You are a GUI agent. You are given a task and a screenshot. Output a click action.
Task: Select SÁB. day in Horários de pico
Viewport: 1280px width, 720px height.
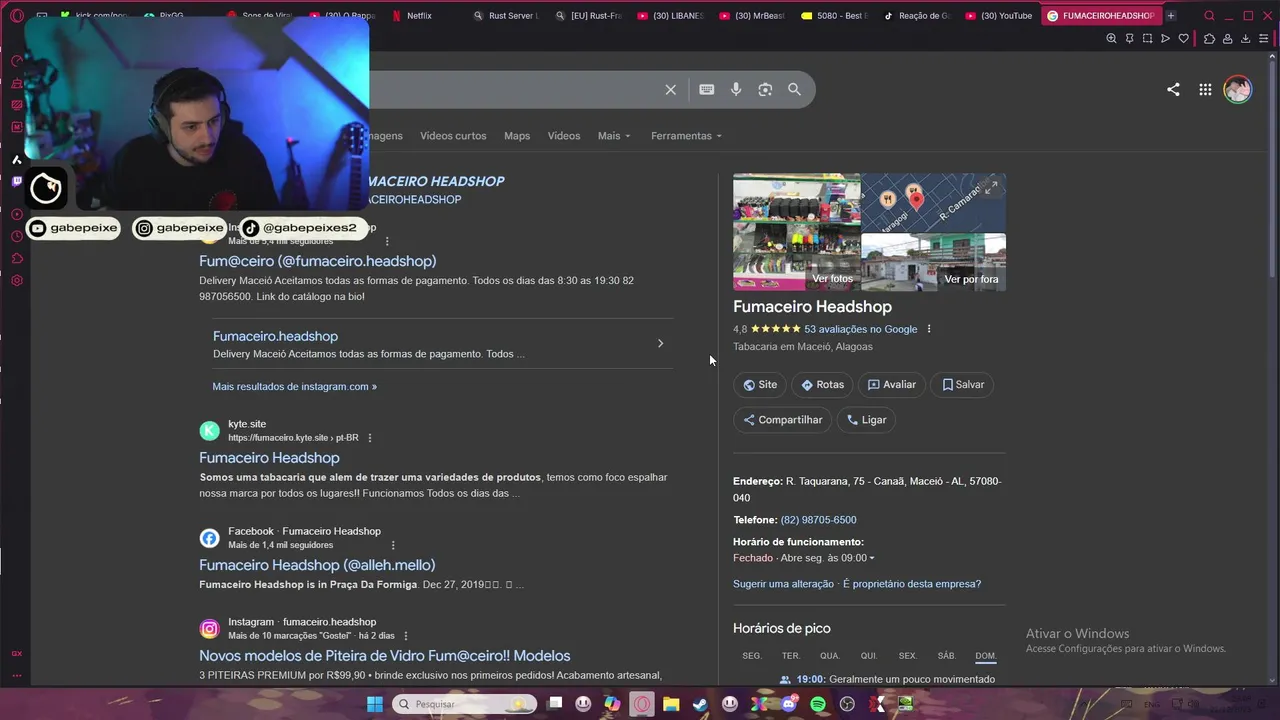(947, 656)
